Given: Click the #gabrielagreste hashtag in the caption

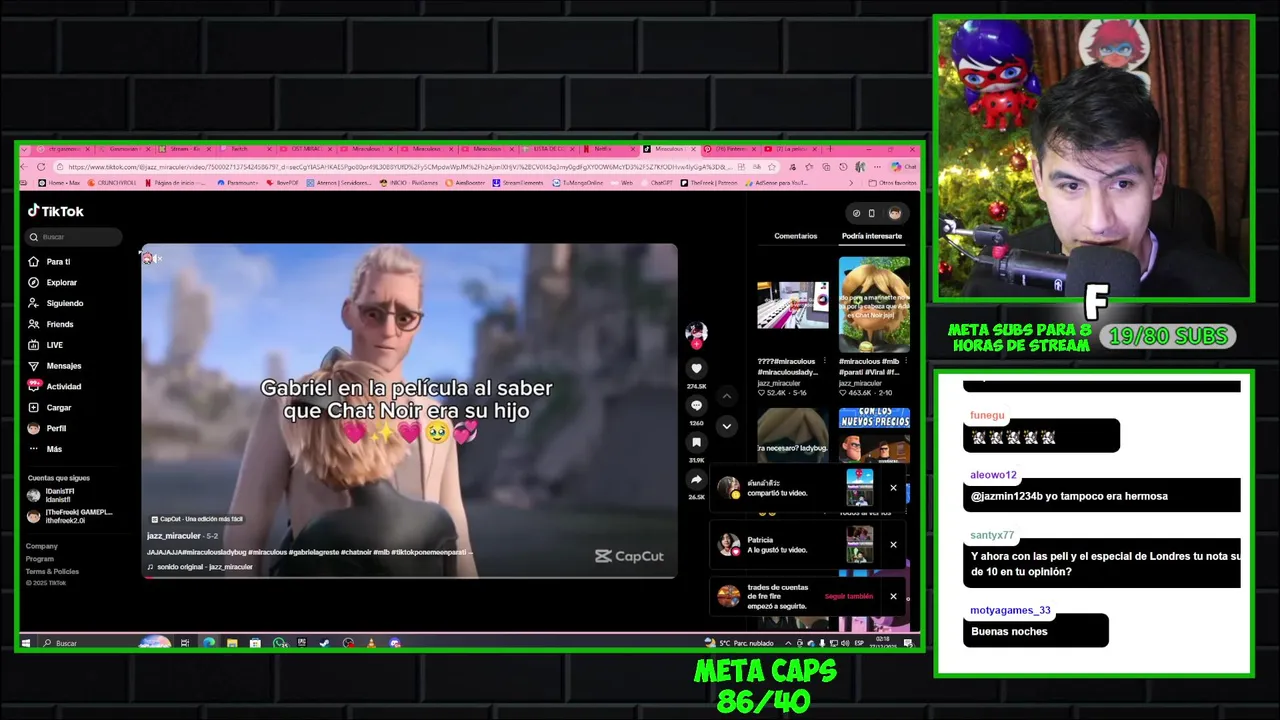Looking at the screenshot, I should 314,552.
